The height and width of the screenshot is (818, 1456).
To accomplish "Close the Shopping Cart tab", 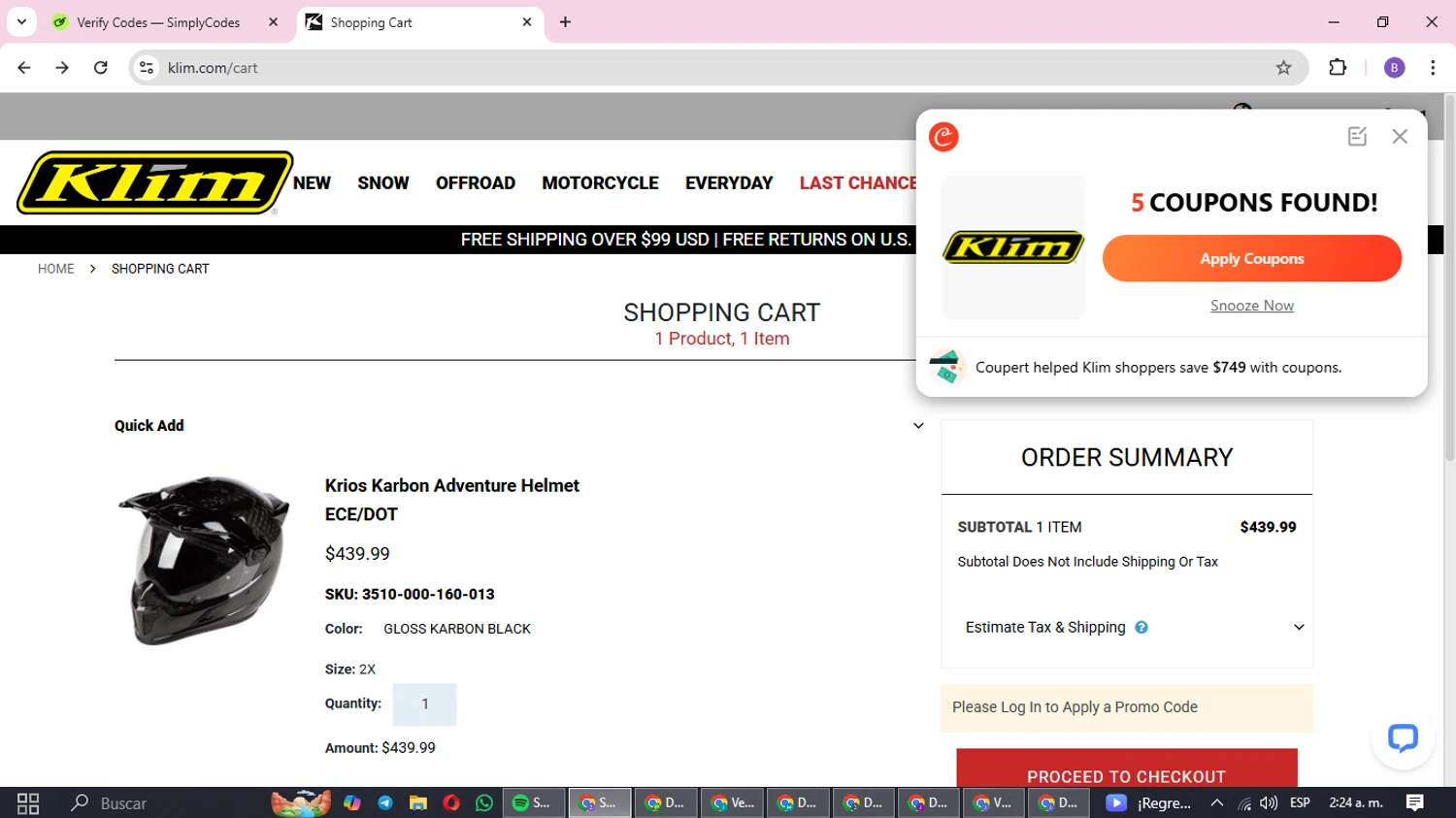I will tap(527, 22).
